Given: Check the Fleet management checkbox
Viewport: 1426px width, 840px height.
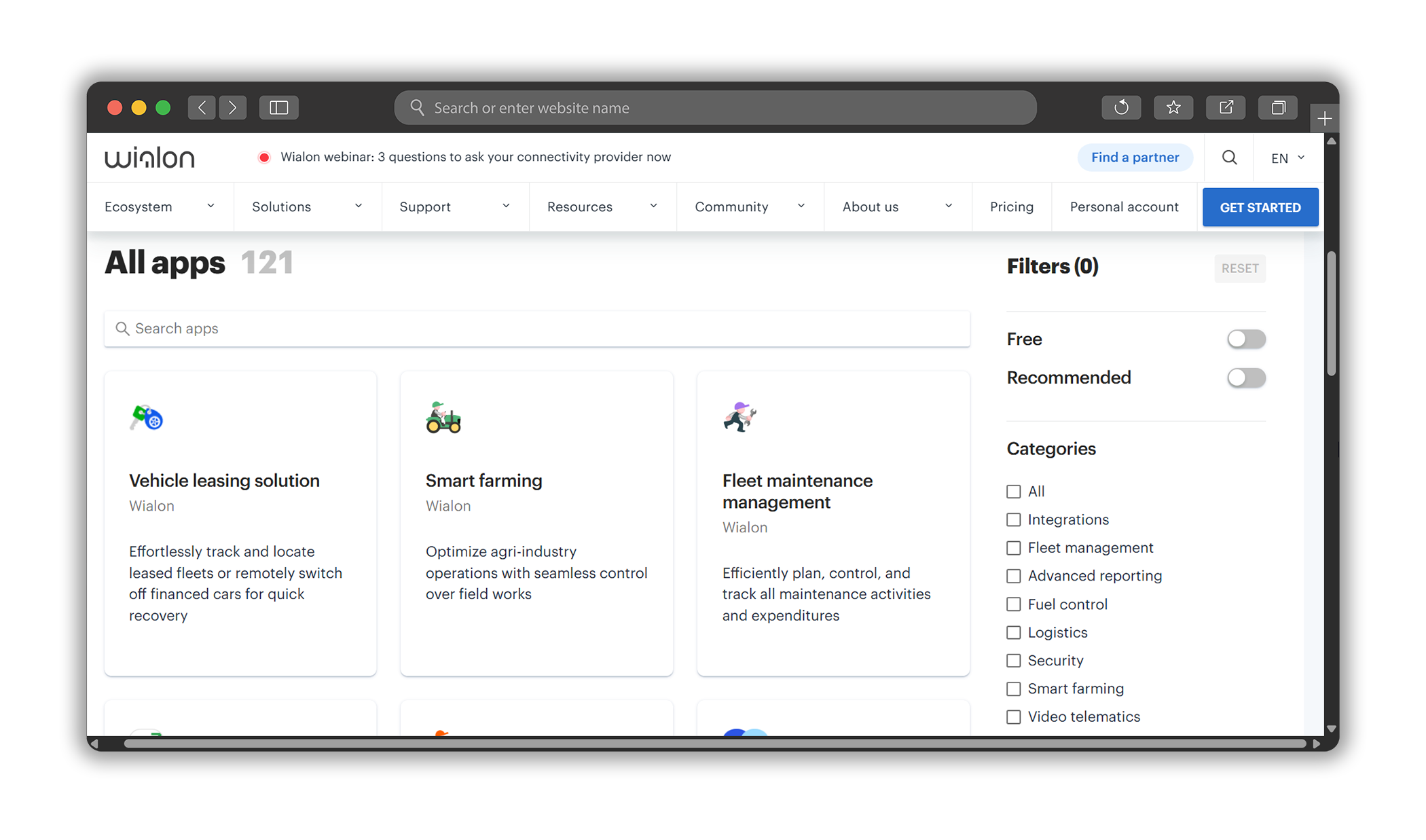Looking at the screenshot, I should pyautogui.click(x=1013, y=547).
